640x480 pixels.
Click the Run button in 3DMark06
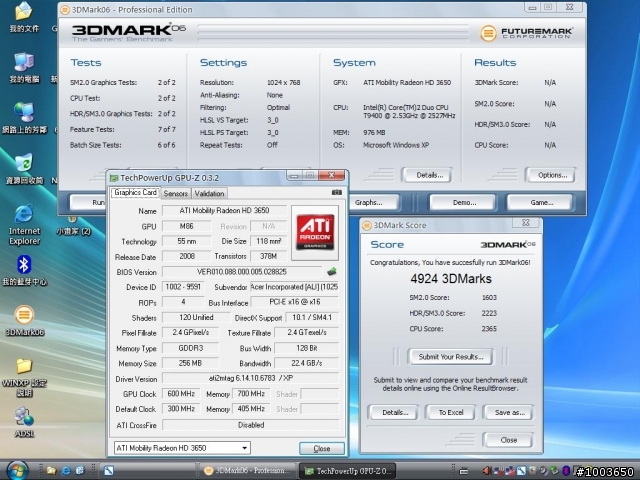click(88, 202)
